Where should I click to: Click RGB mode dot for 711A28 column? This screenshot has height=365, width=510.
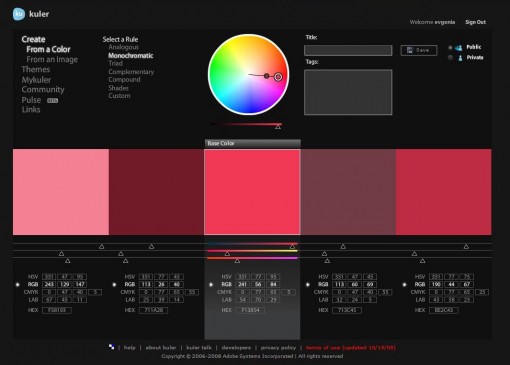(x=114, y=285)
